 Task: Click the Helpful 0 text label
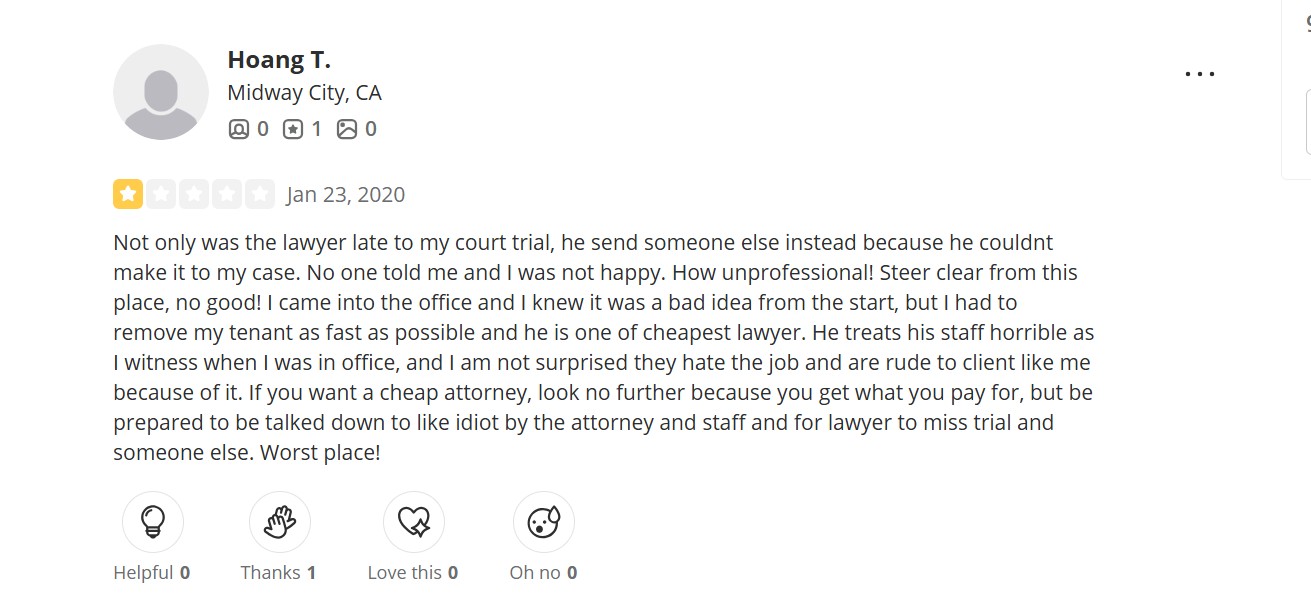[152, 573]
